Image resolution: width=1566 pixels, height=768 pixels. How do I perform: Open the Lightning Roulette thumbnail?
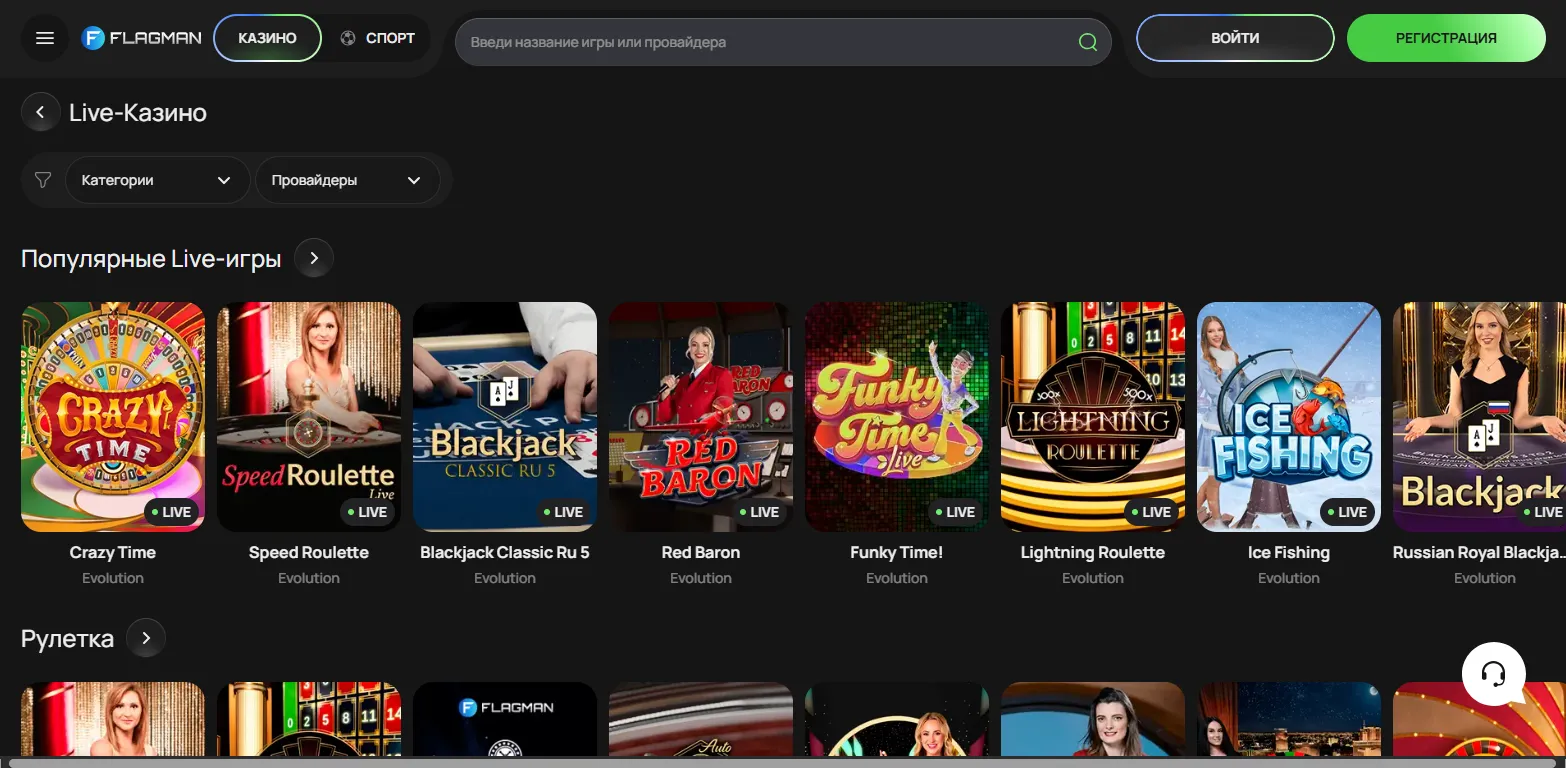1093,417
